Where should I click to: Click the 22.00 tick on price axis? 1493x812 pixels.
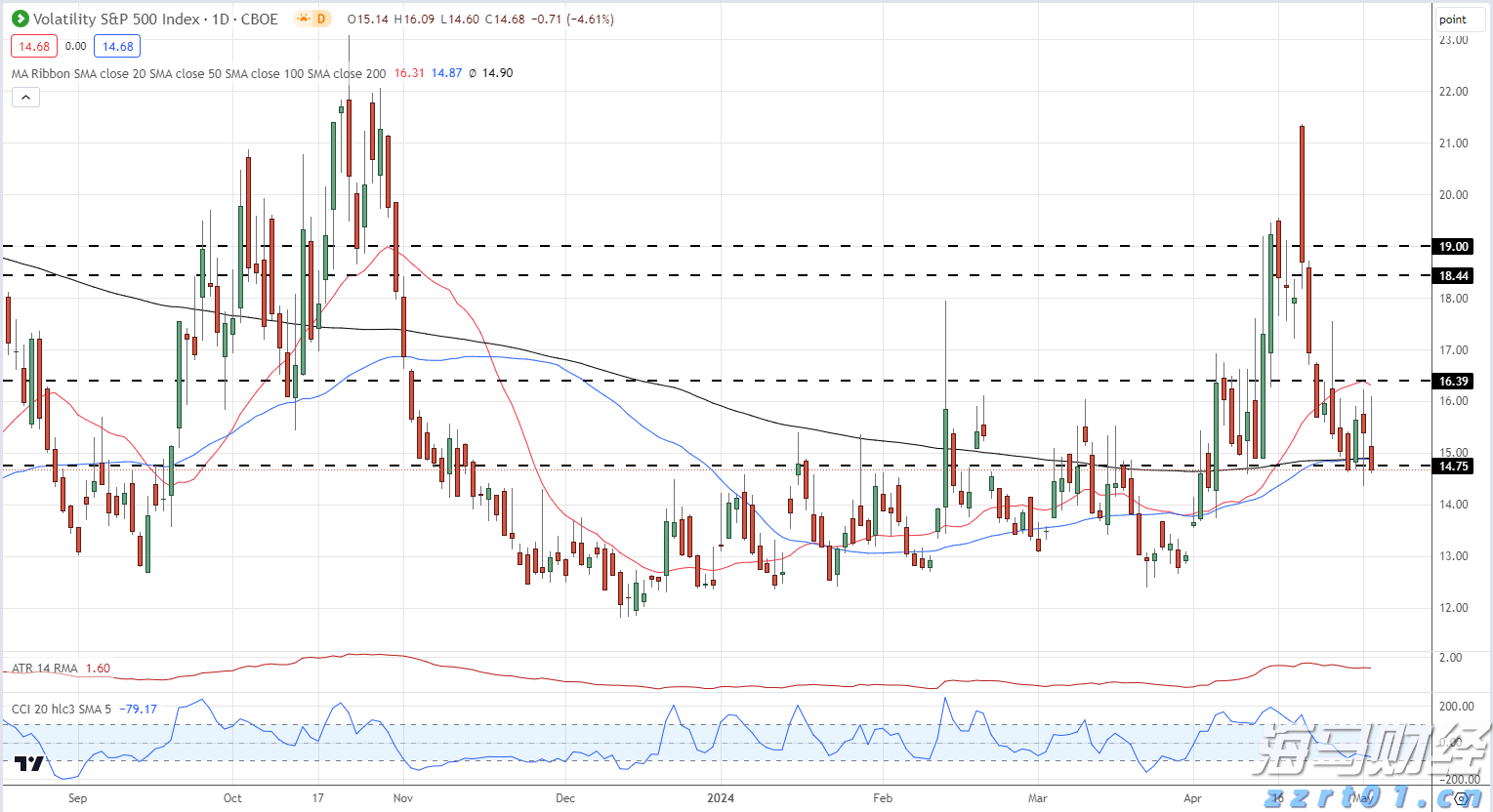click(1453, 92)
